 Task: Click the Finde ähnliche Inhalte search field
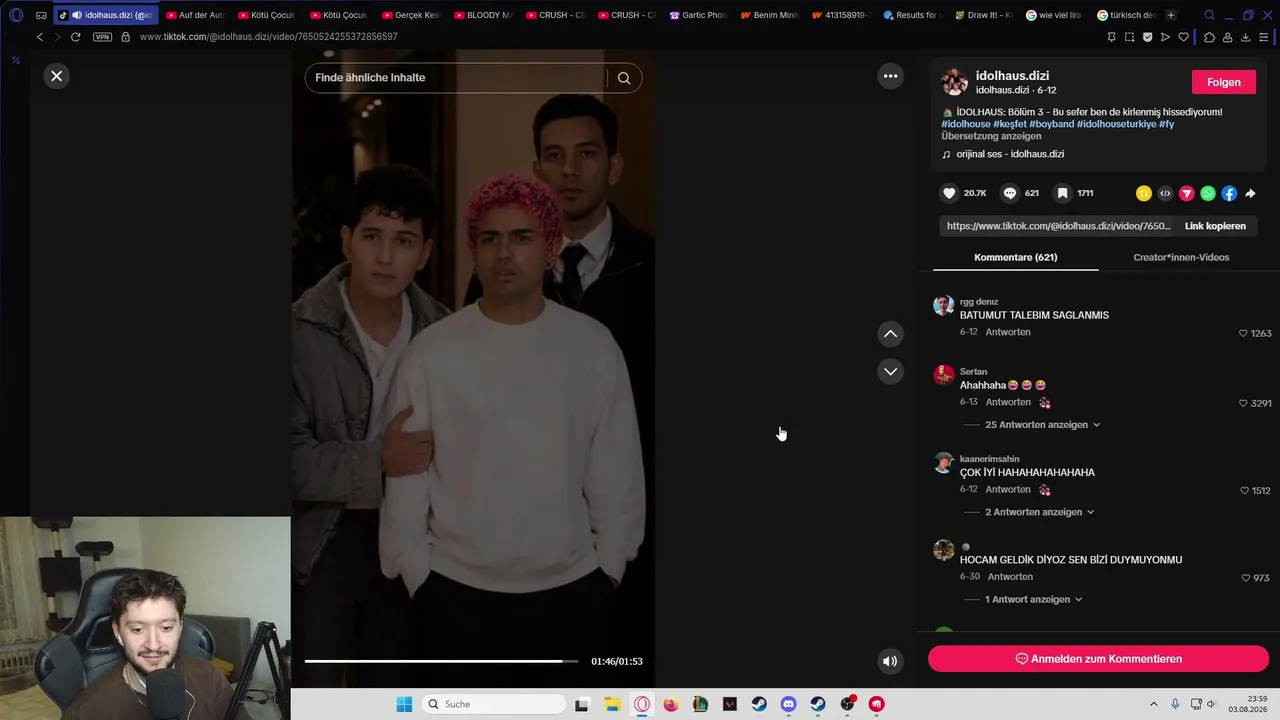point(458,78)
